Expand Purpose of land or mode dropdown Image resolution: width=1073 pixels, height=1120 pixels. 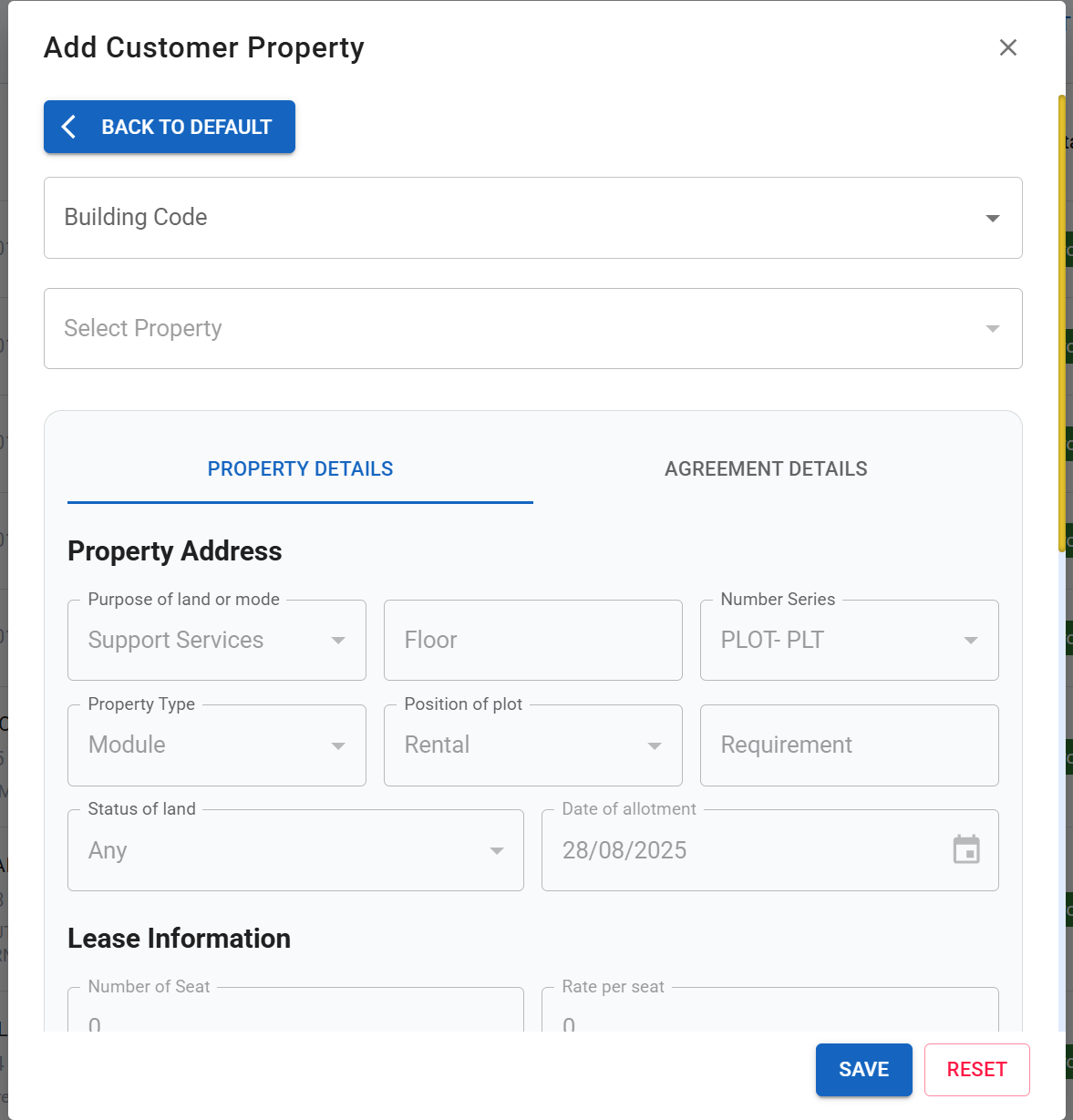338,641
